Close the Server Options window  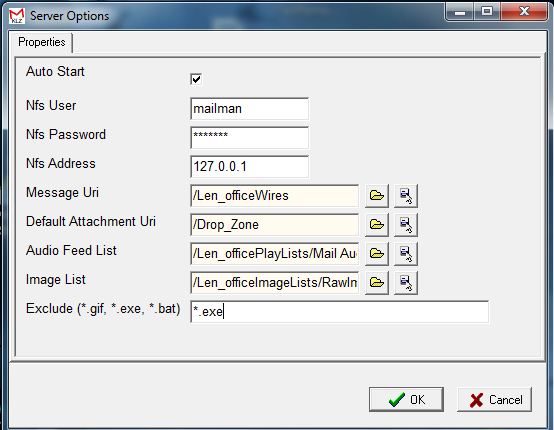[524, 11]
